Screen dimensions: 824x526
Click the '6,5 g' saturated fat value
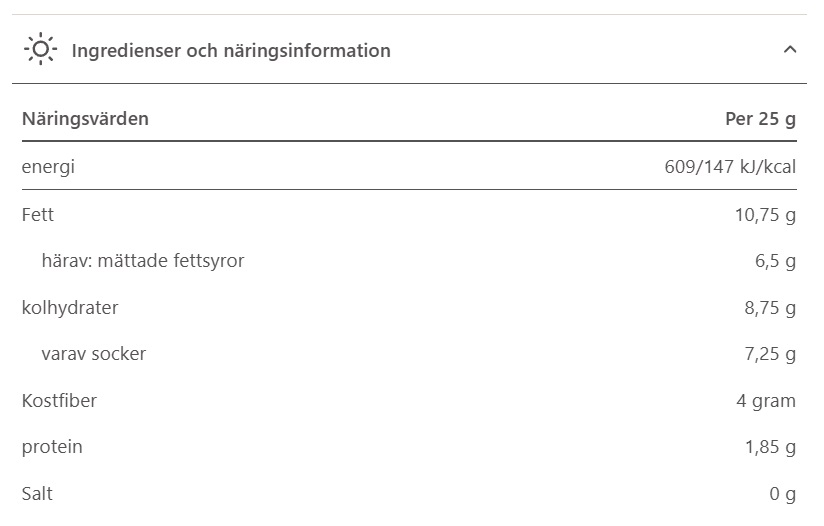pos(775,261)
